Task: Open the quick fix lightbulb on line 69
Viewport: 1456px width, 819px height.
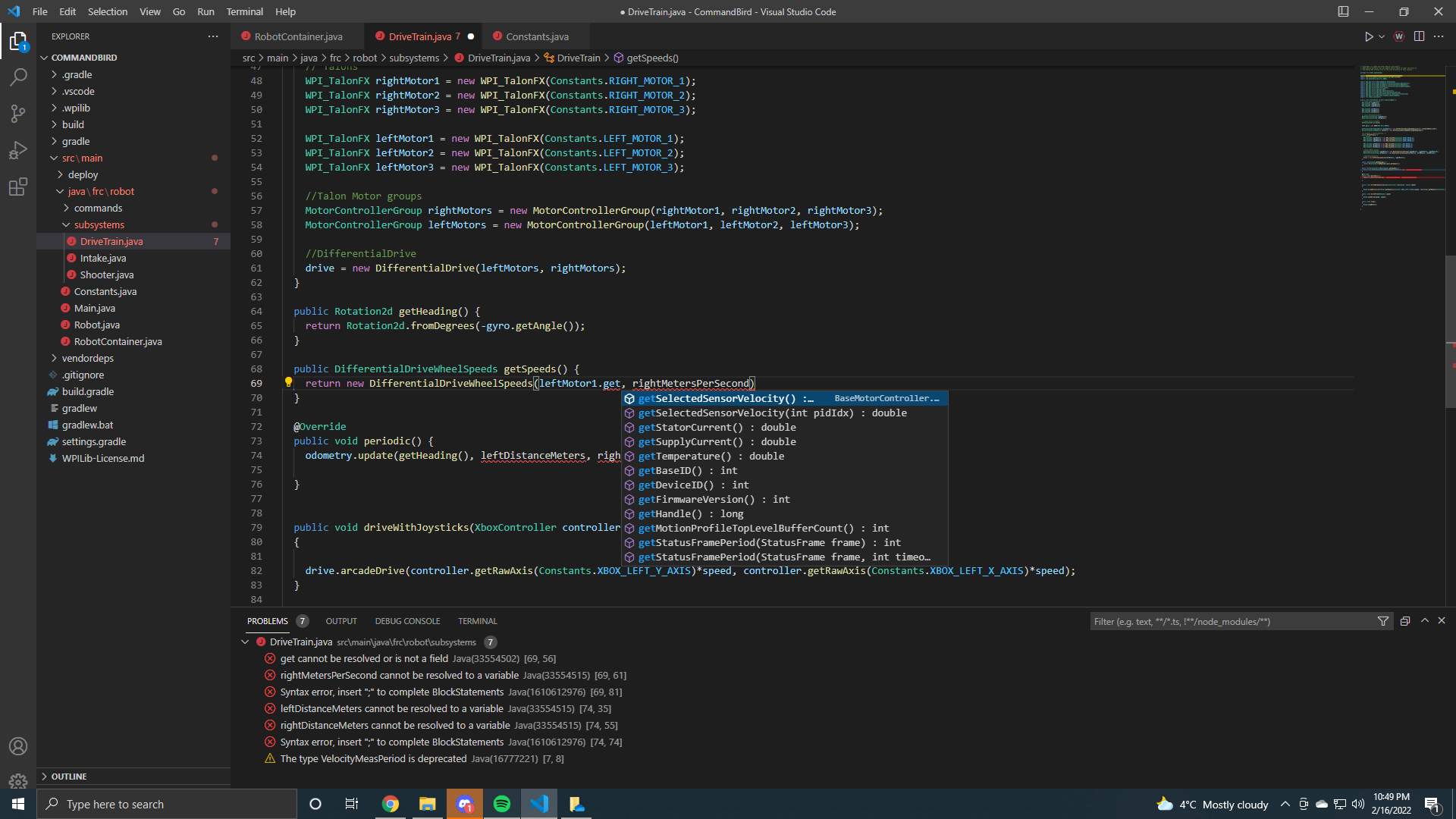Action: coord(288,383)
